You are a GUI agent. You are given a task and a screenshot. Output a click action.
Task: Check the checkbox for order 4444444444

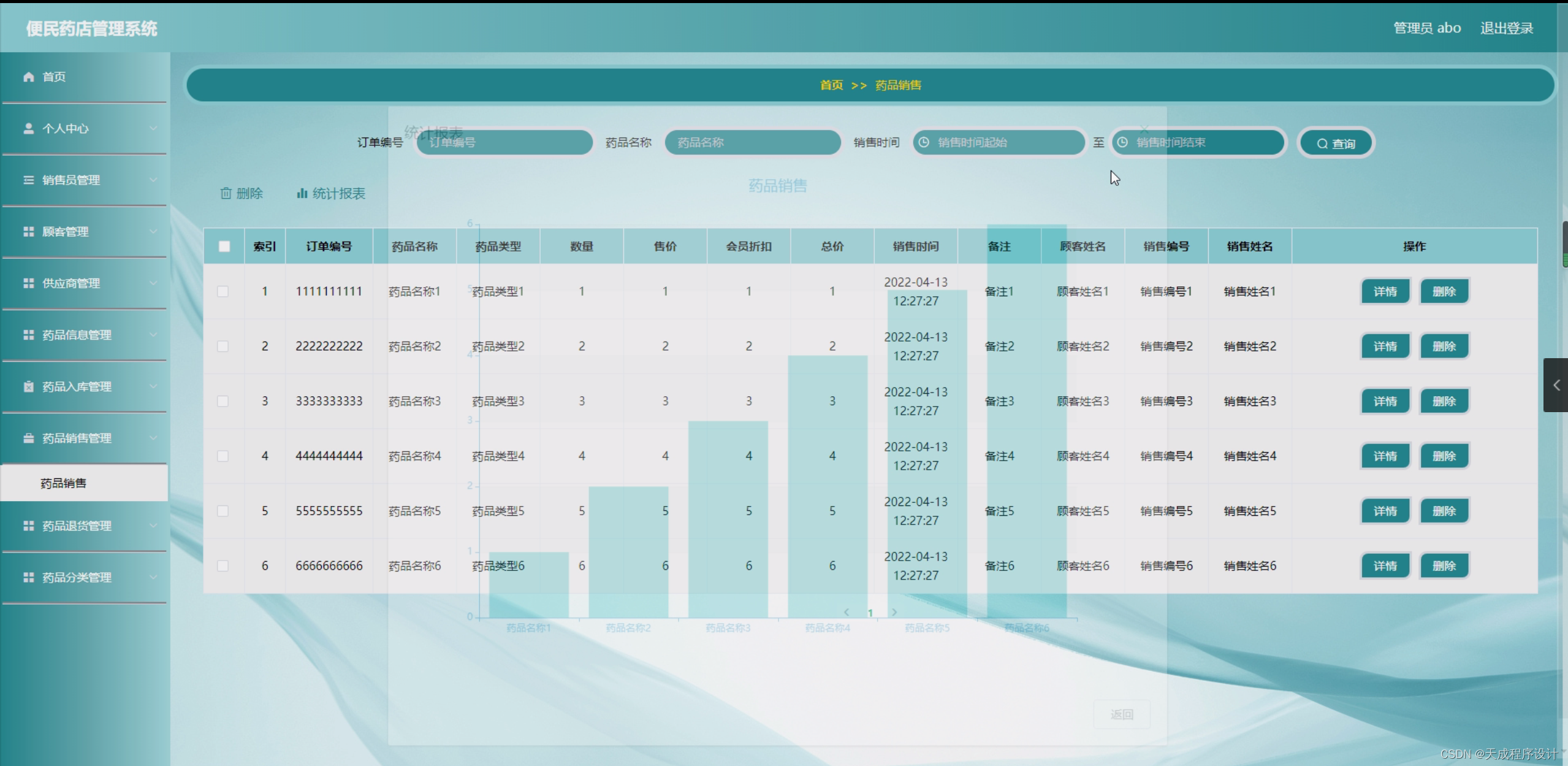(x=223, y=456)
